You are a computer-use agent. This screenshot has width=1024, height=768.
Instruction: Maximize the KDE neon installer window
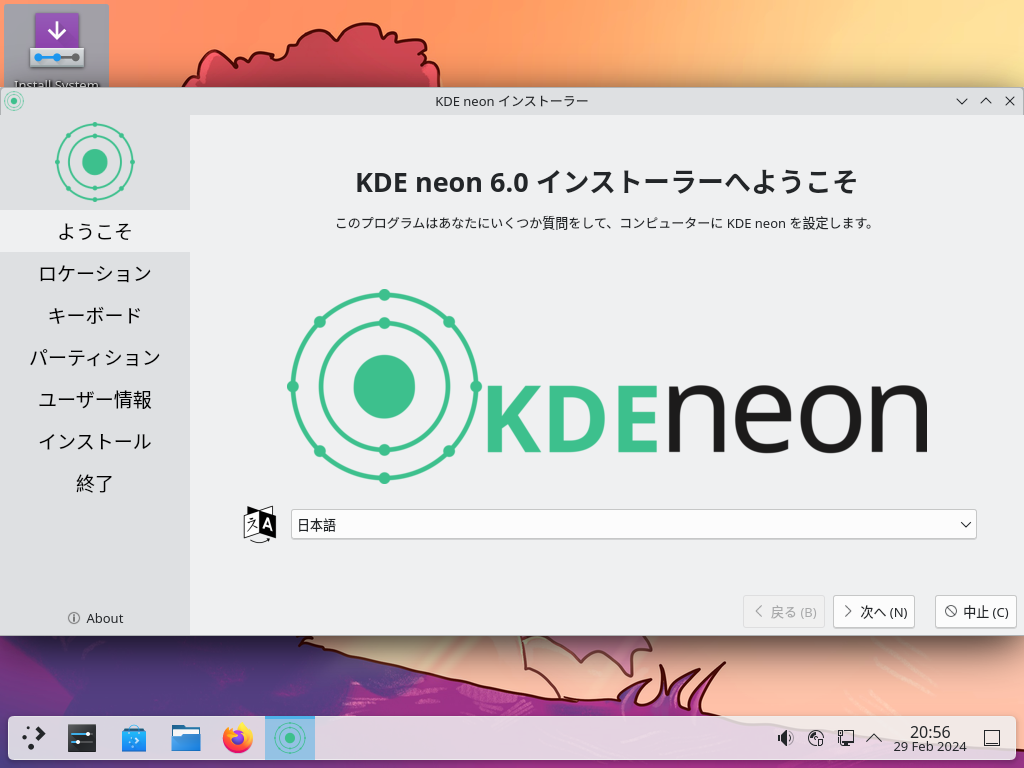pos(985,101)
